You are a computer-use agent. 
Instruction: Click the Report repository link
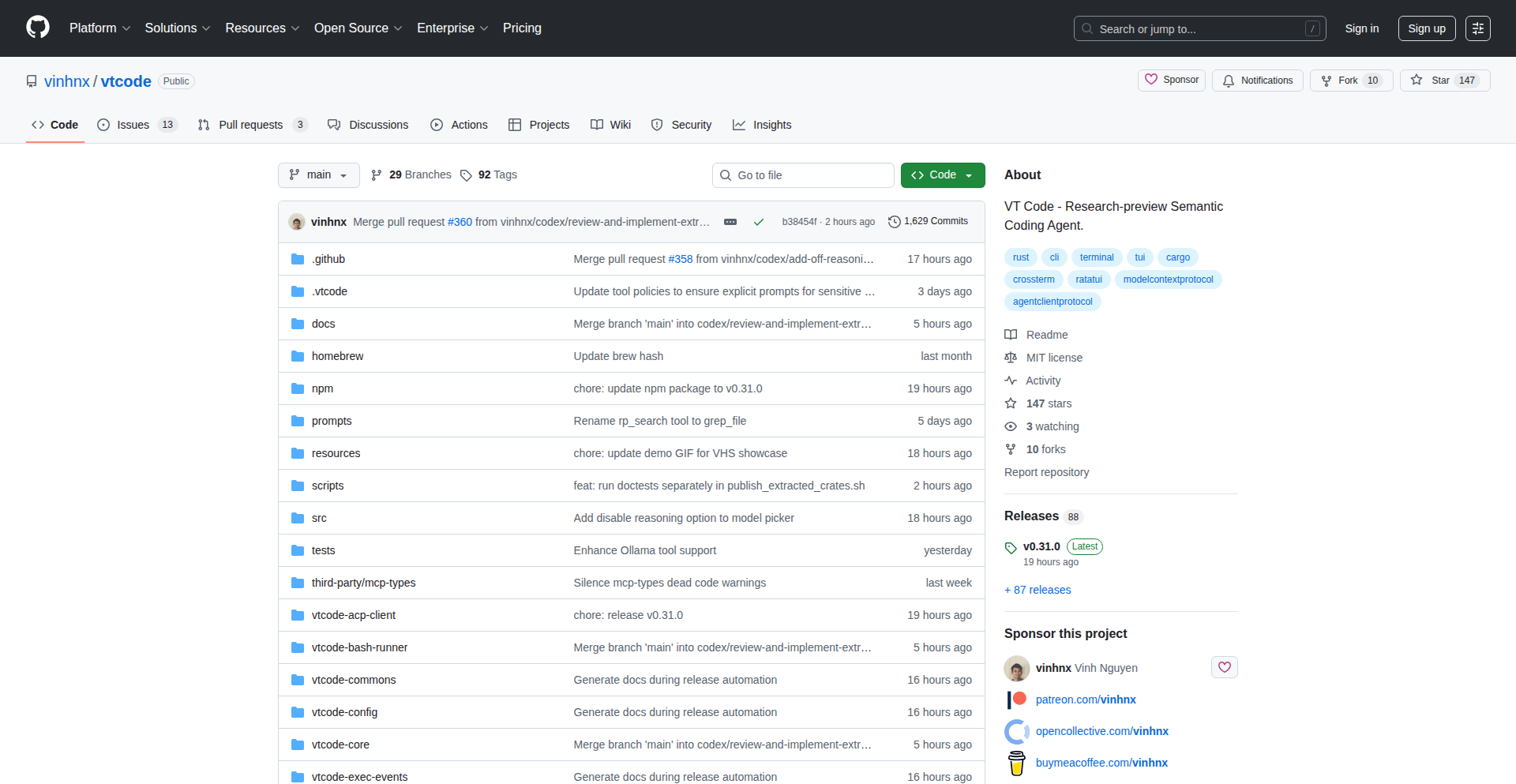1046,472
